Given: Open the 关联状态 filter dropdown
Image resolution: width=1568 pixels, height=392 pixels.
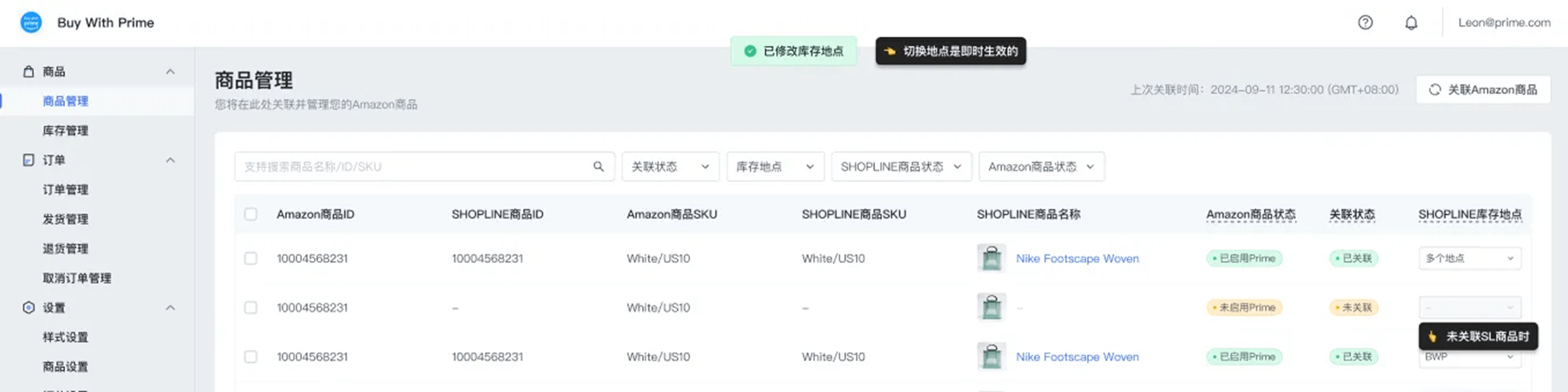Looking at the screenshot, I should (x=670, y=166).
